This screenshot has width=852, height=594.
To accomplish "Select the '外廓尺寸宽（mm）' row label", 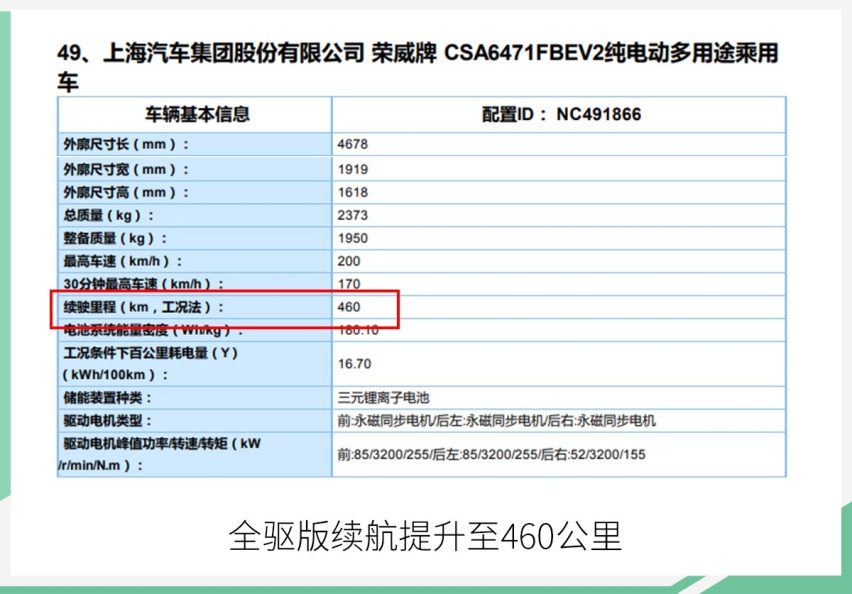I will click(126, 170).
